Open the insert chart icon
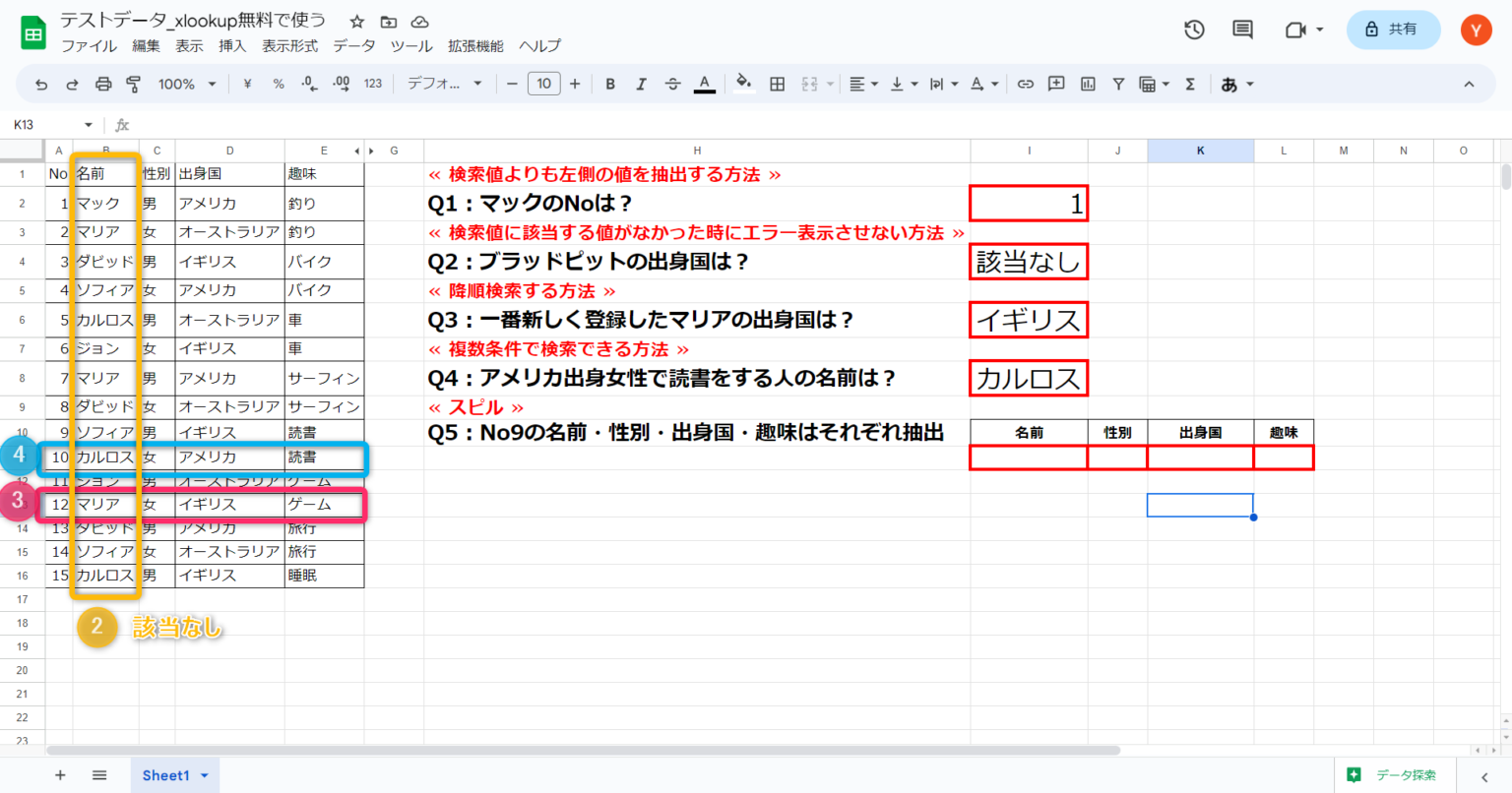The image size is (1512, 793). point(1088,84)
